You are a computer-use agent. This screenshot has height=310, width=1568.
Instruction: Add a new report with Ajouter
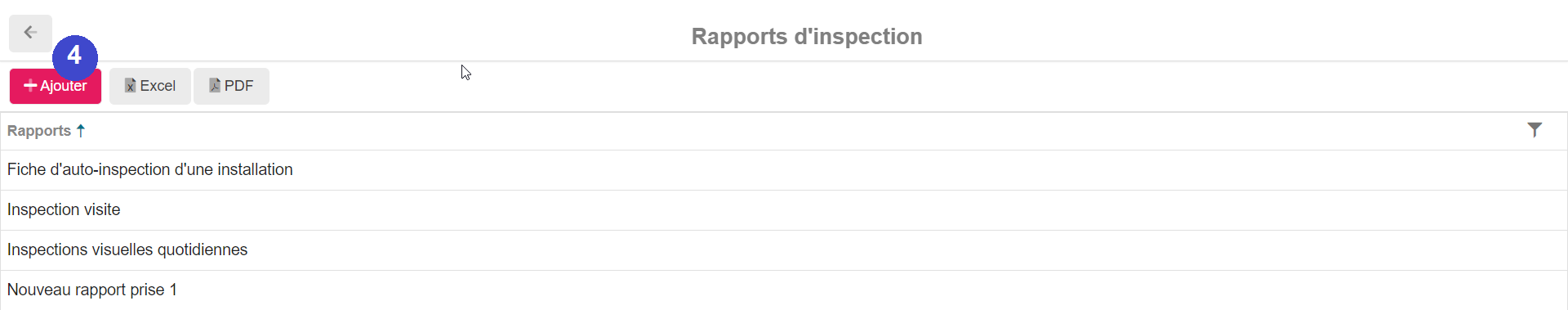[56, 86]
